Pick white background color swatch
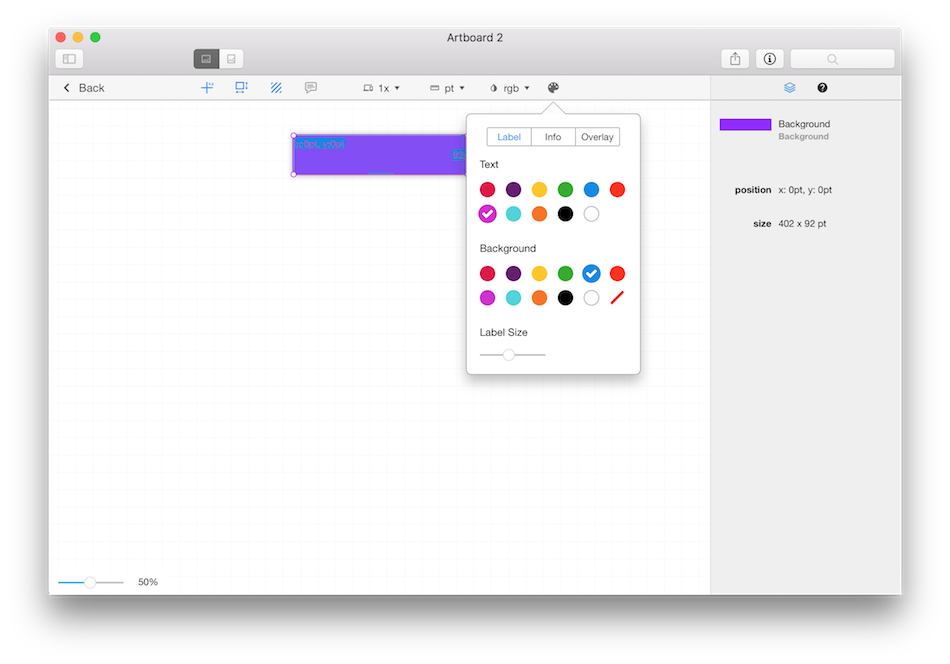The height and width of the screenshot is (664, 950). point(591,298)
